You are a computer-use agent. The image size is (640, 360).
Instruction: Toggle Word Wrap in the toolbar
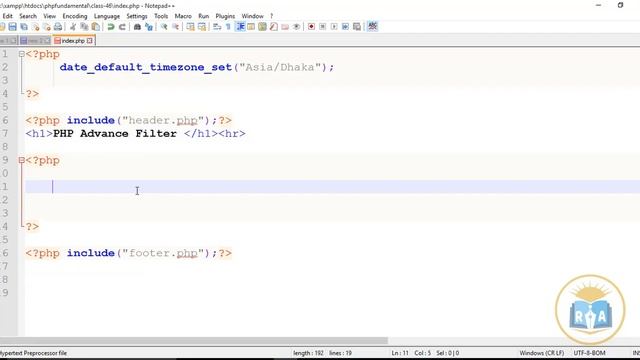217,27
